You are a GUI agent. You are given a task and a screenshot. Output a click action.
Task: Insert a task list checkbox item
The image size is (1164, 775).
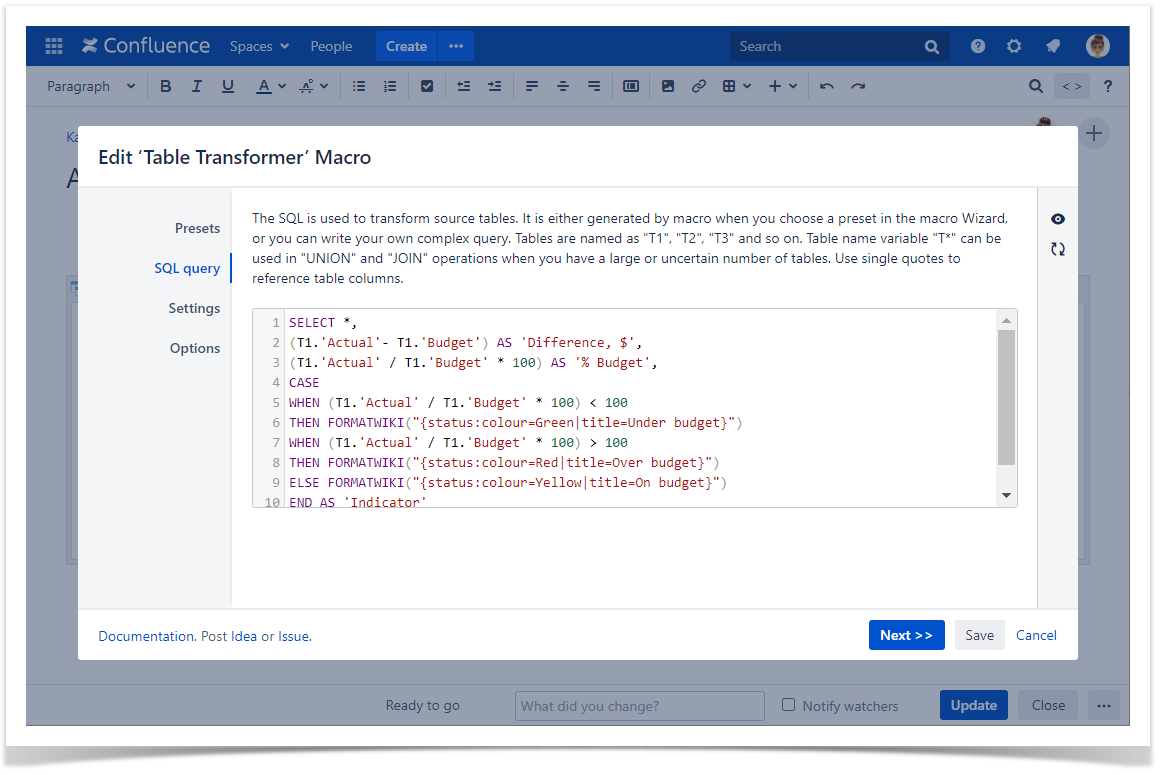point(427,87)
